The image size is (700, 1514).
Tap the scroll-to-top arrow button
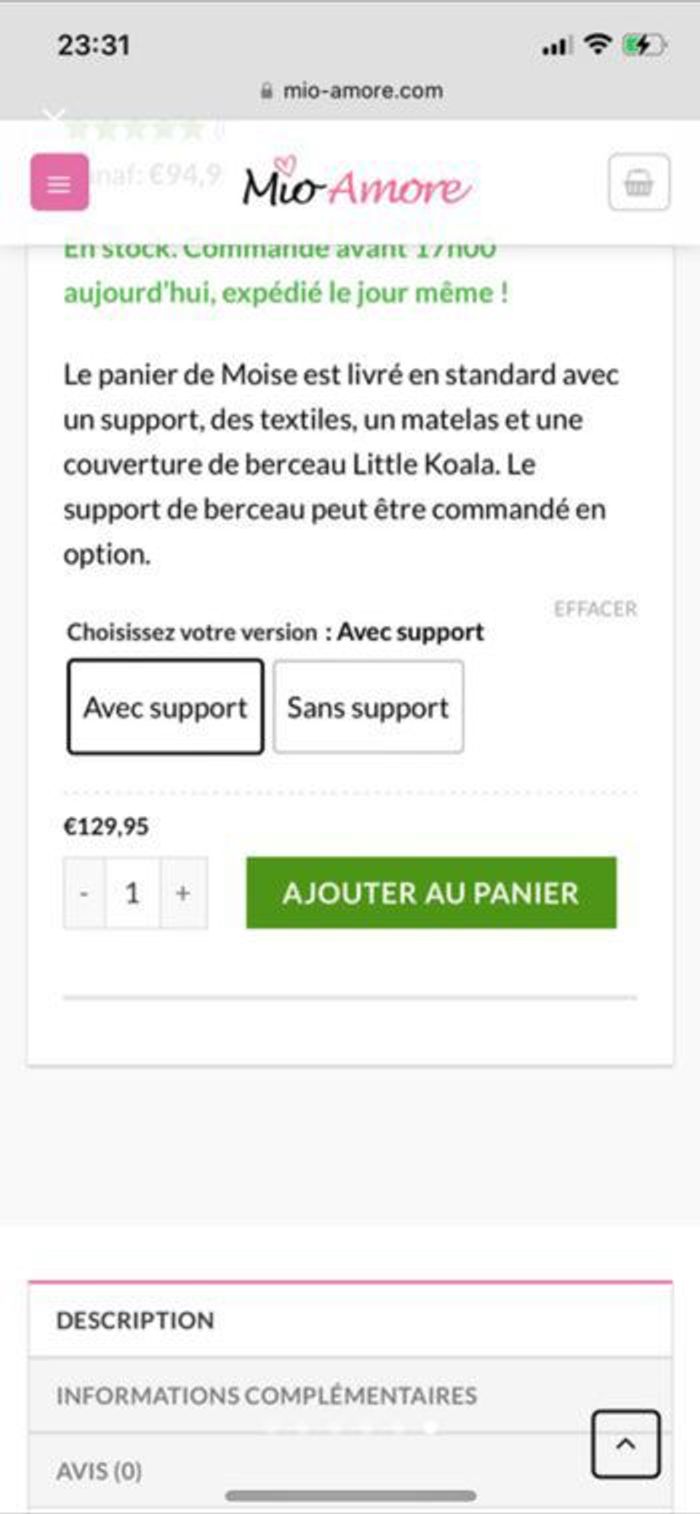coord(626,1443)
